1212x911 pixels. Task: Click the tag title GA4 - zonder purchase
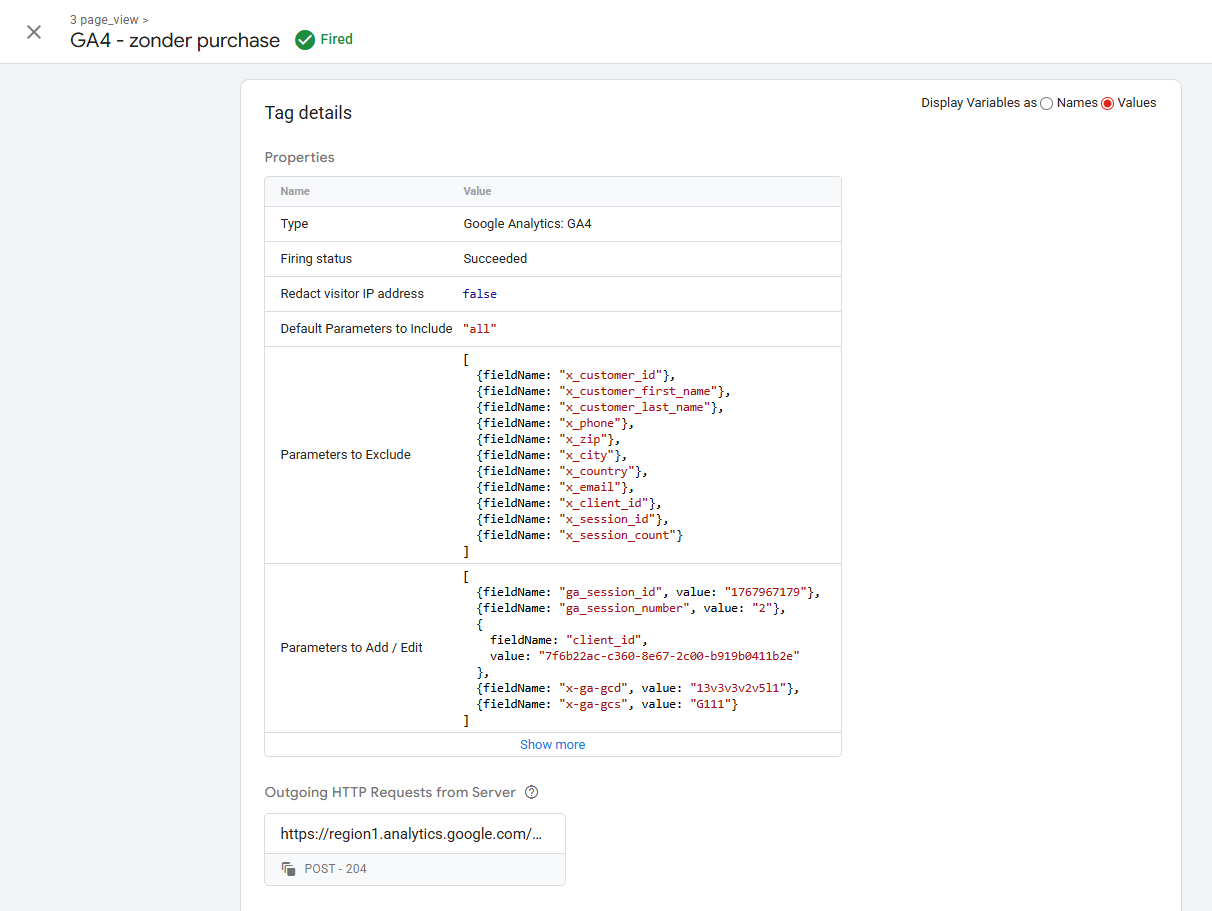coord(175,41)
